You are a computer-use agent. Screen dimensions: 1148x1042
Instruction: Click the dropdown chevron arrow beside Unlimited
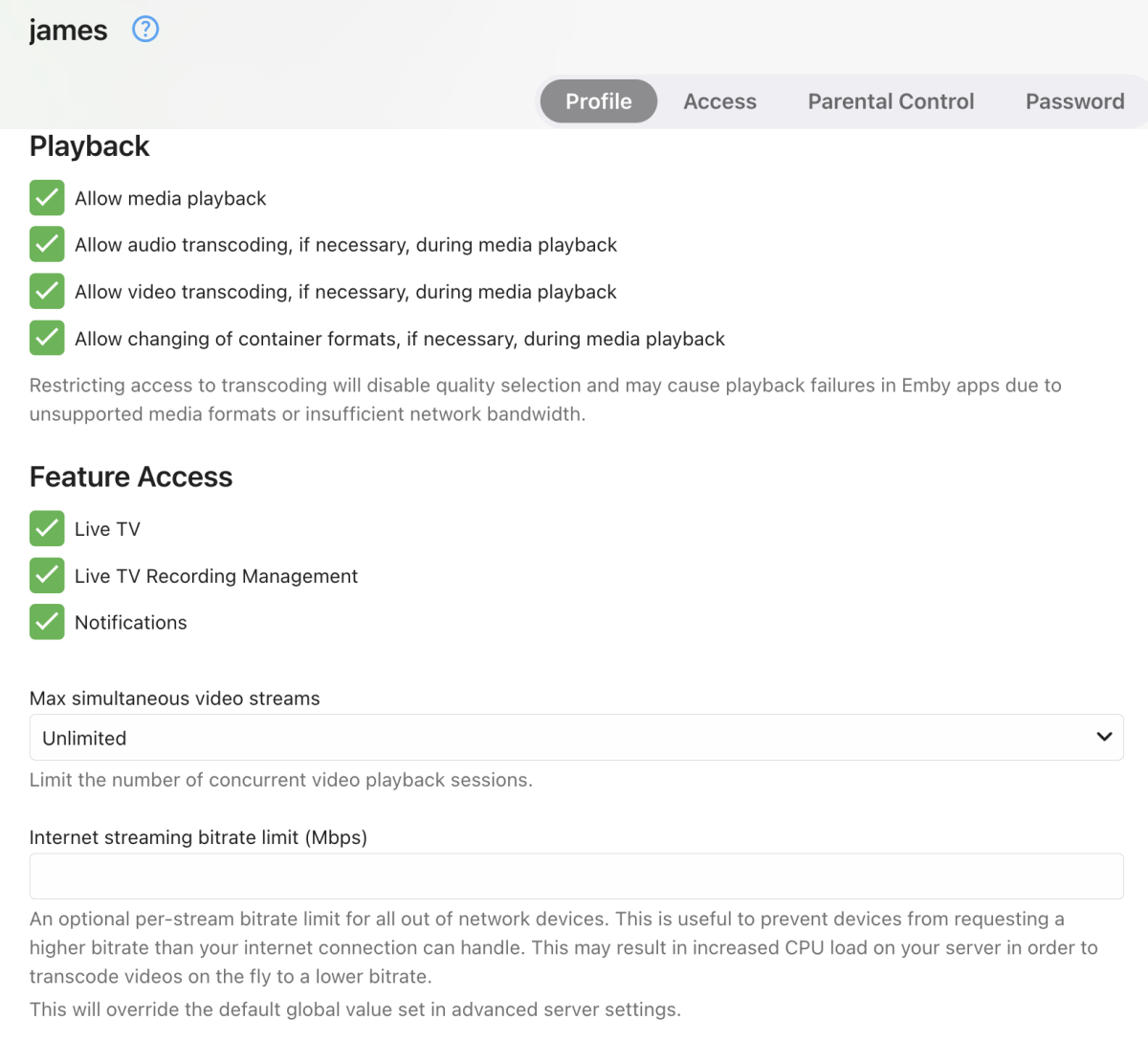1104,737
